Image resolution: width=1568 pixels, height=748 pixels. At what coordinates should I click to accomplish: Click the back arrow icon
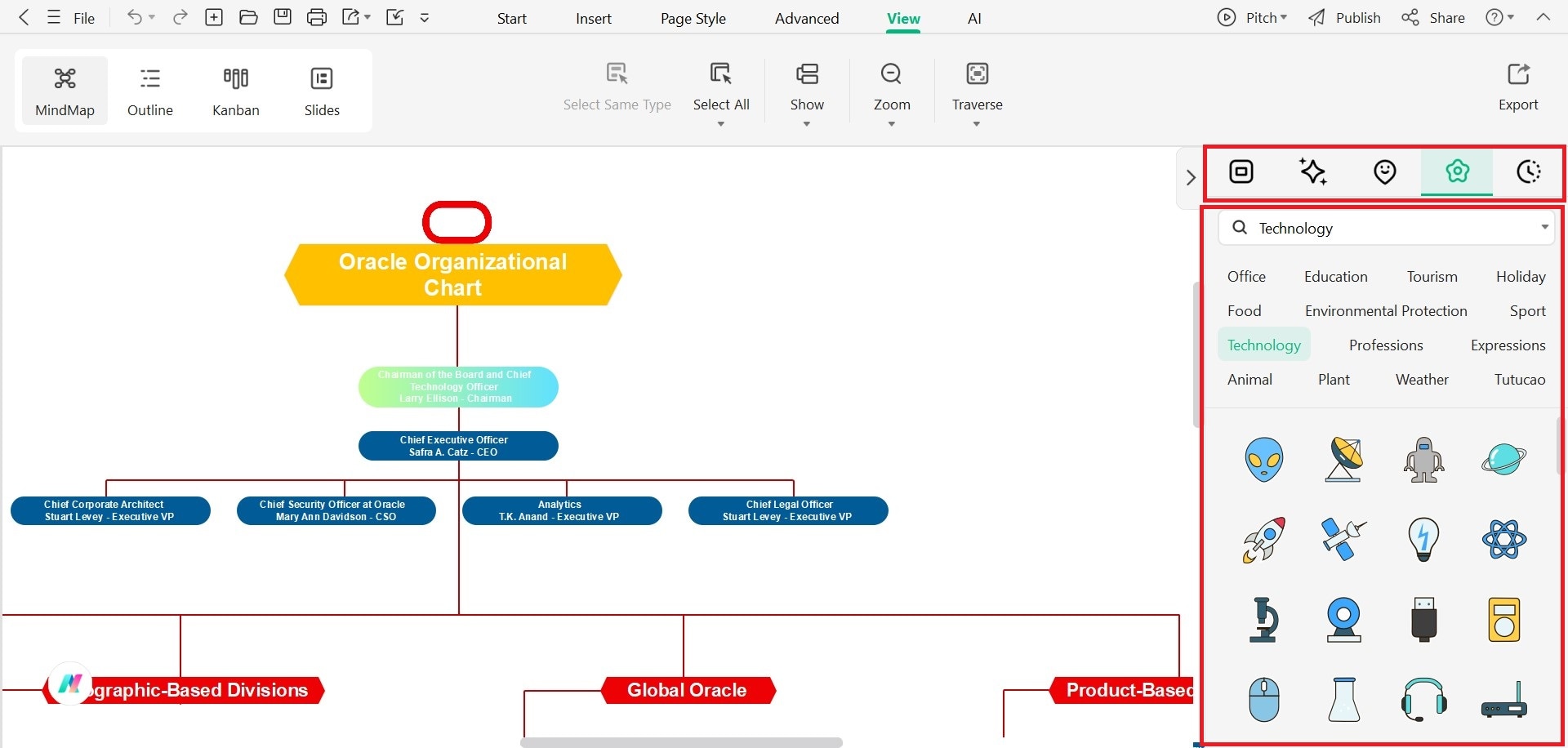[x=24, y=17]
